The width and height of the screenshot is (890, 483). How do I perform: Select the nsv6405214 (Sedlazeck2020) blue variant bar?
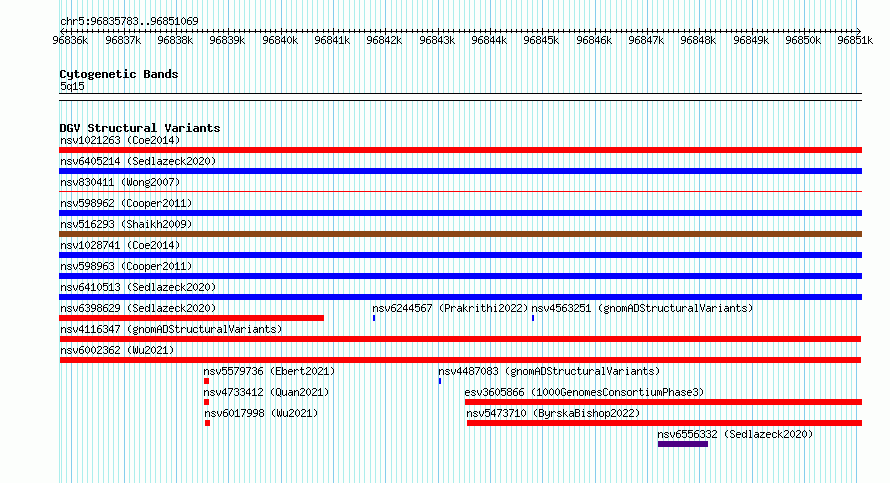click(x=460, y=171)
